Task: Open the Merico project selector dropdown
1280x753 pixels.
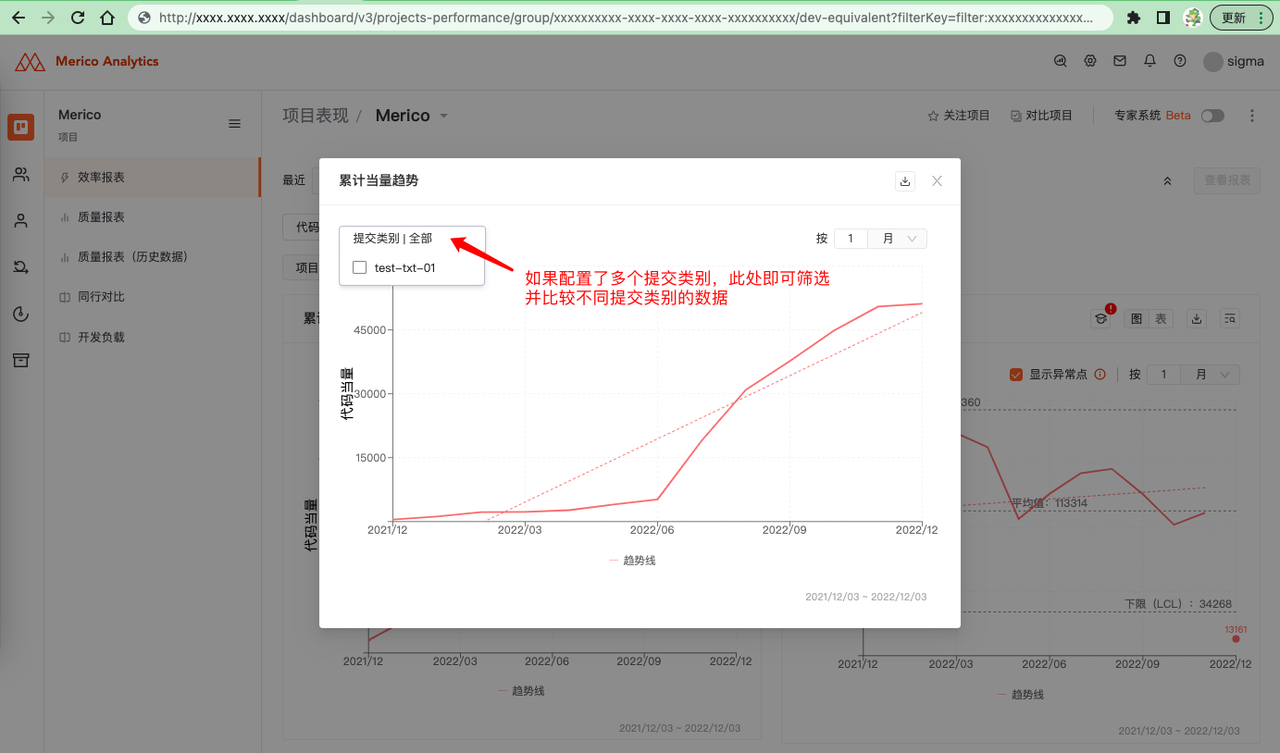Action: pyautogui.click(x=412, y=116)
